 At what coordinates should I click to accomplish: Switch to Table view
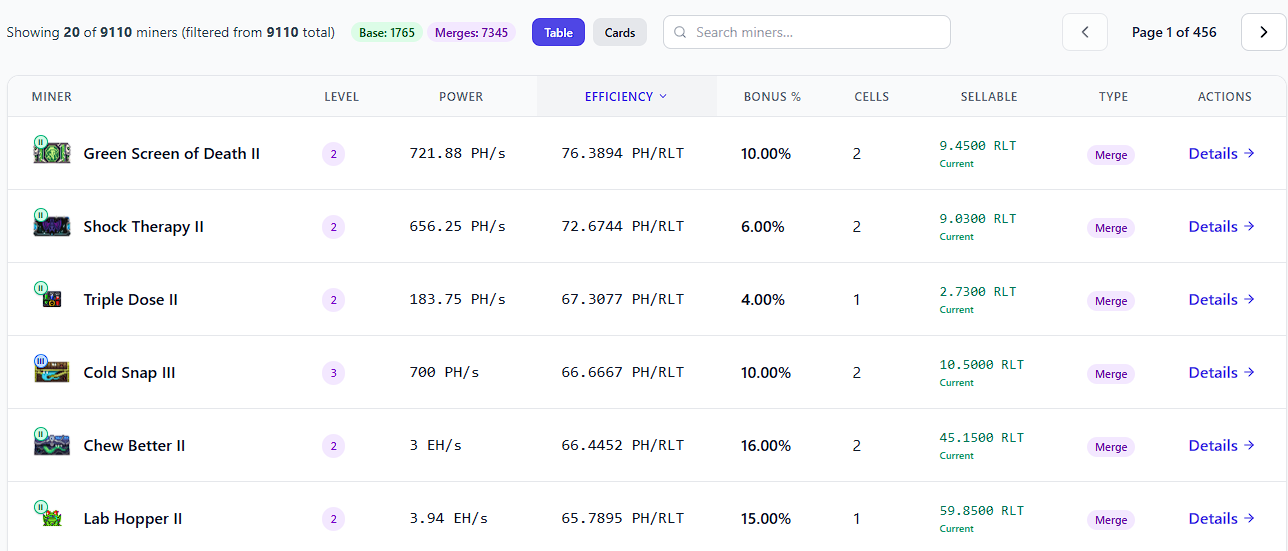558,32
